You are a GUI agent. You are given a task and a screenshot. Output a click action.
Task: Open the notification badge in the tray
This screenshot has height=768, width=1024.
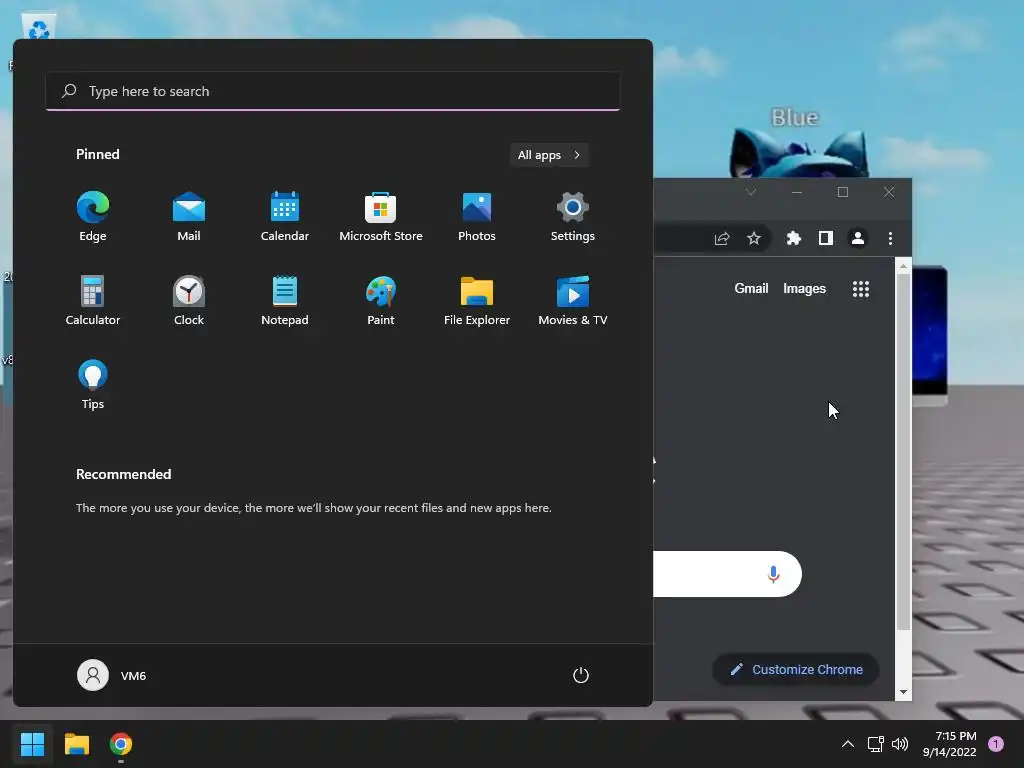pos(996,744)
